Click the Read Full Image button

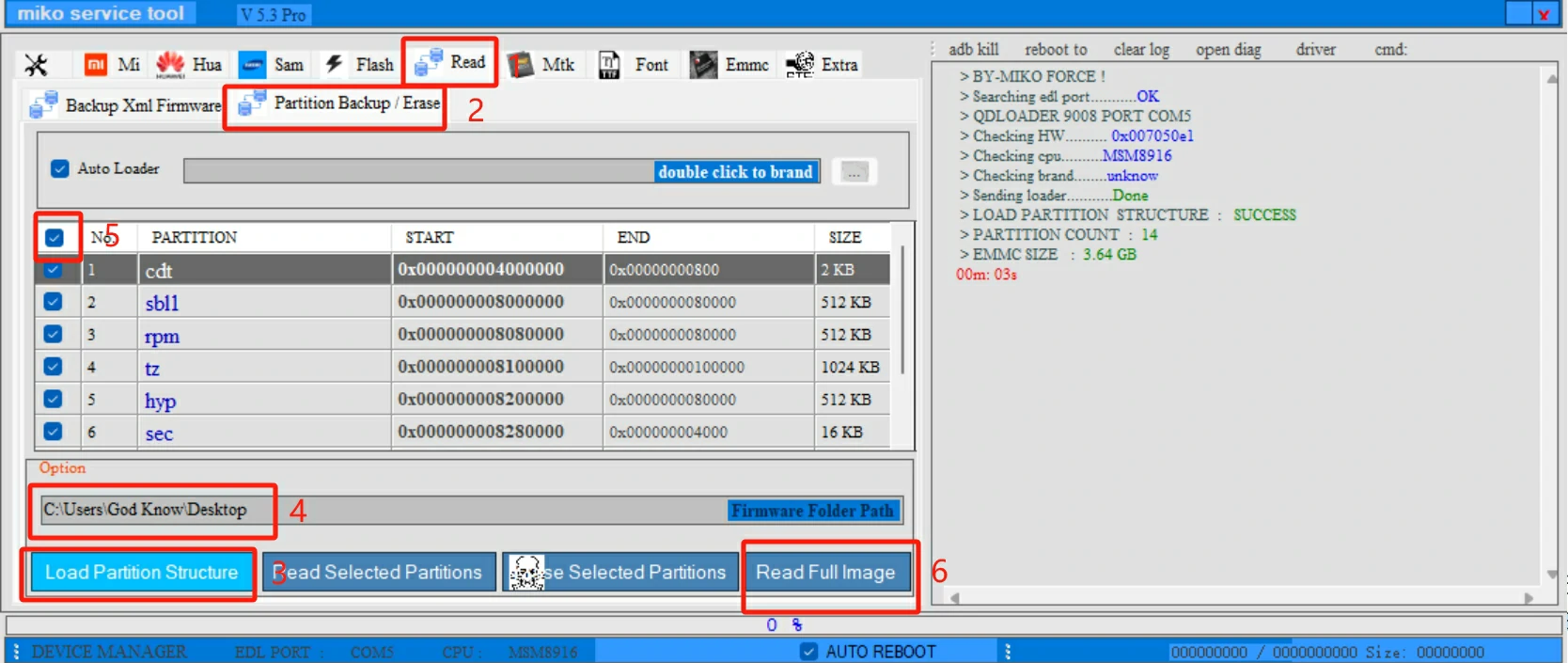(825, 572)
